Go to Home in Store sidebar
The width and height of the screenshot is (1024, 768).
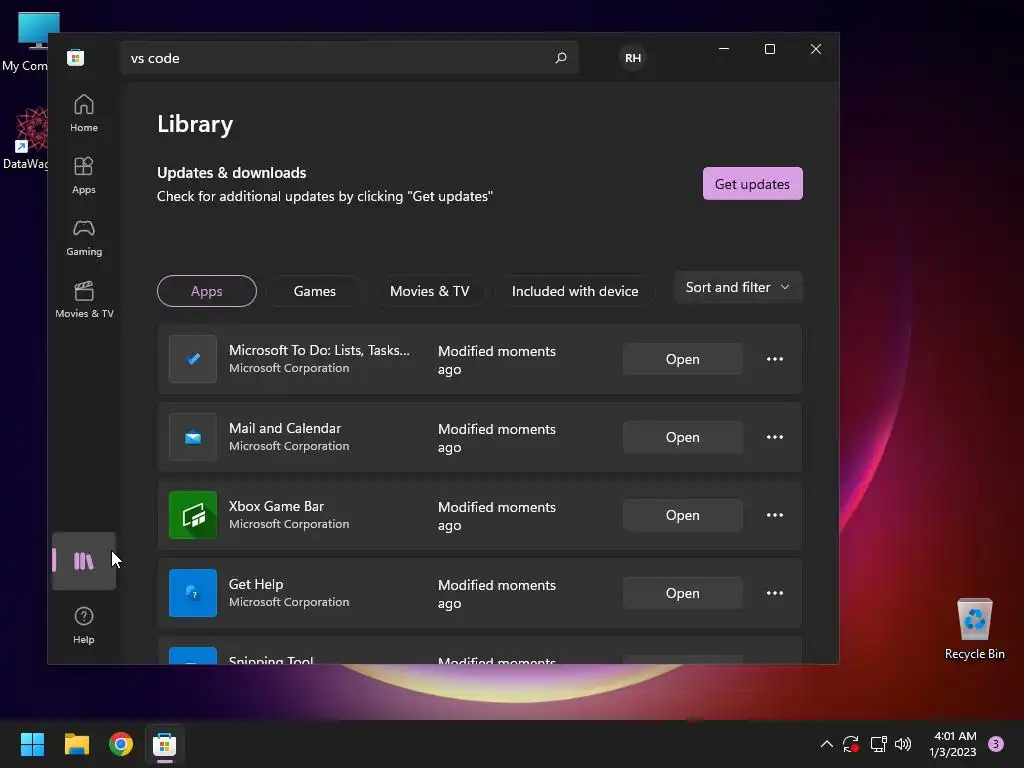click(x=84, y=114)
